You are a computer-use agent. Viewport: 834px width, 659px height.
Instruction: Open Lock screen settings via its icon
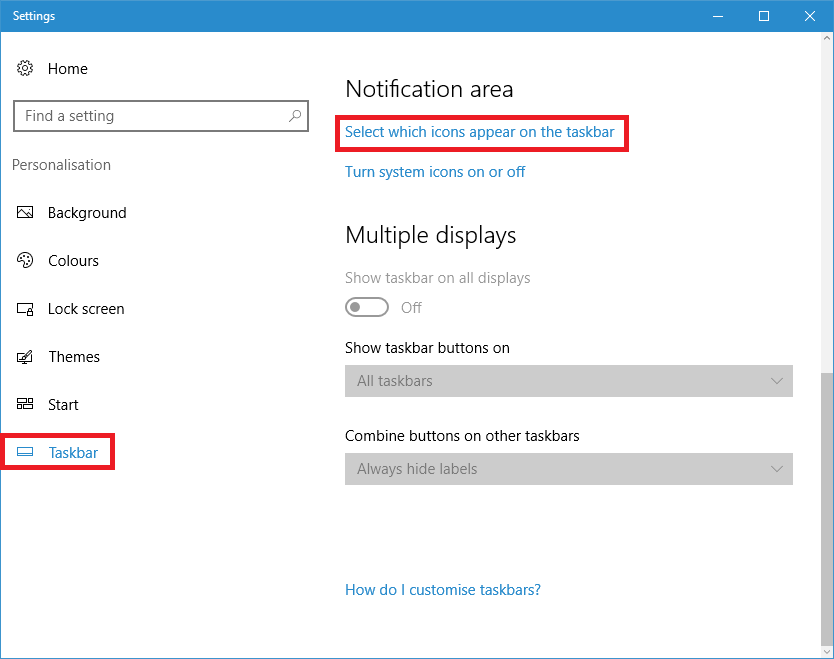pyautogui.click(x=25, y=308)
